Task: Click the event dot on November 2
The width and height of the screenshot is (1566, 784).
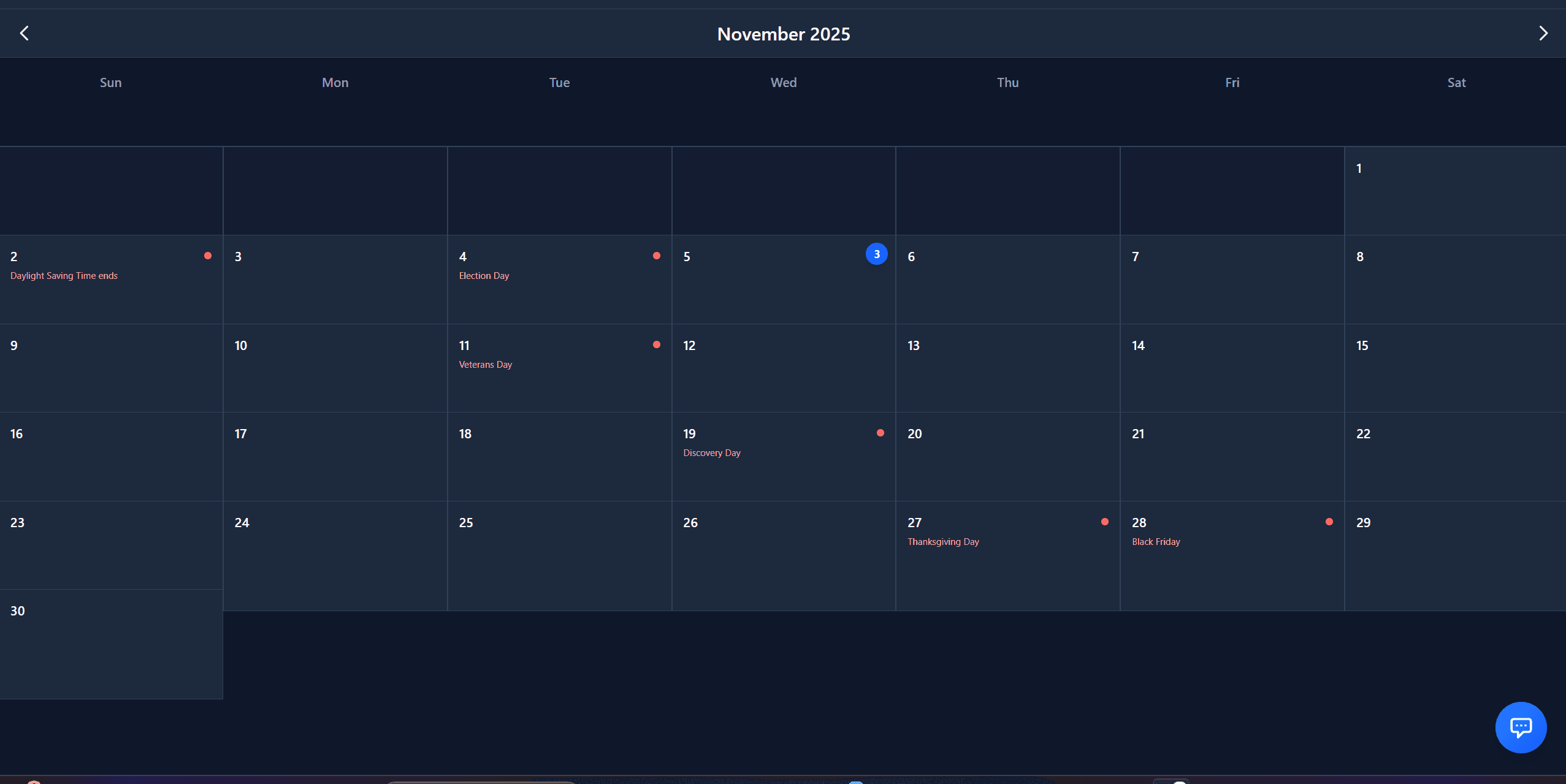Action: [207, 255]
